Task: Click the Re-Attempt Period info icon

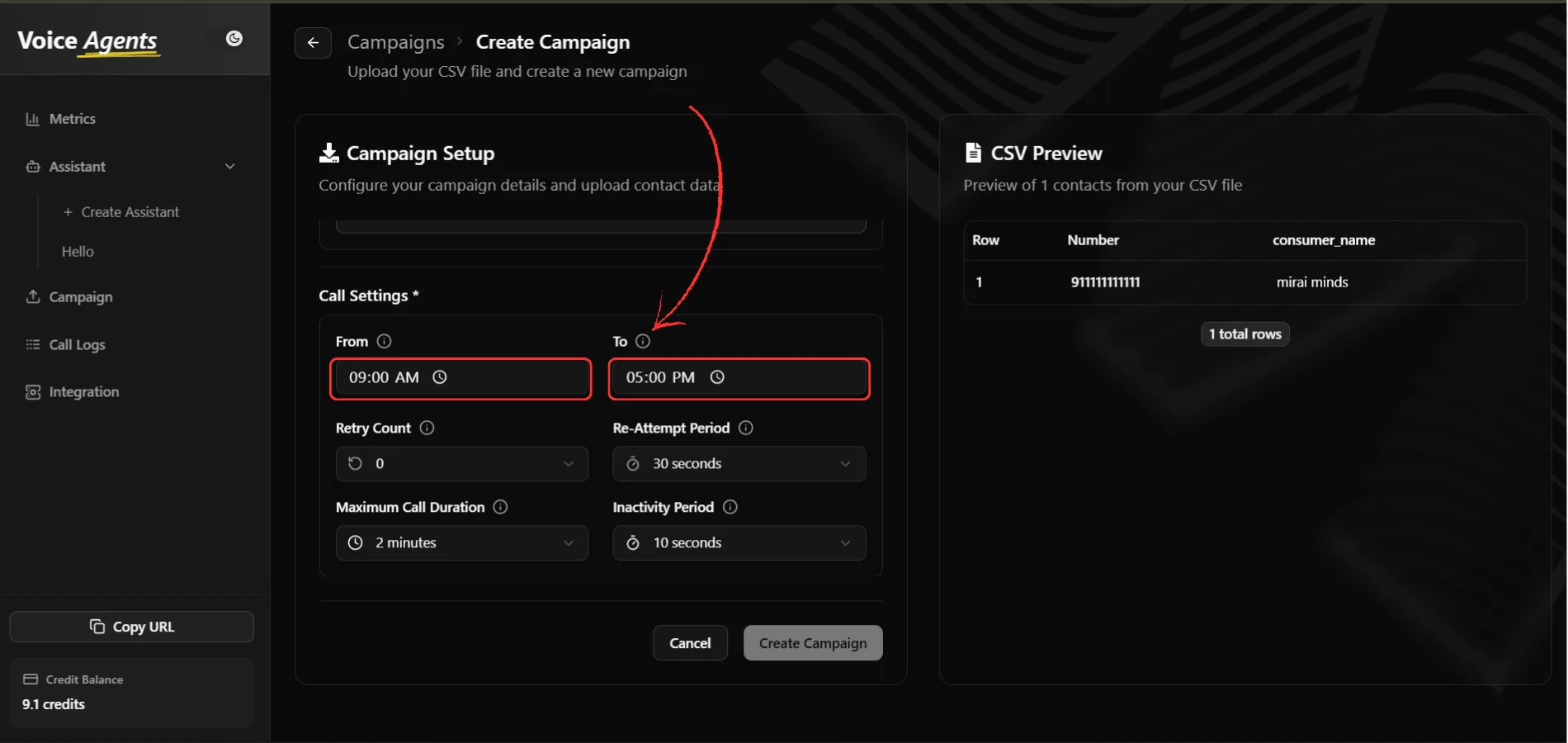Action: pos(746,428)
